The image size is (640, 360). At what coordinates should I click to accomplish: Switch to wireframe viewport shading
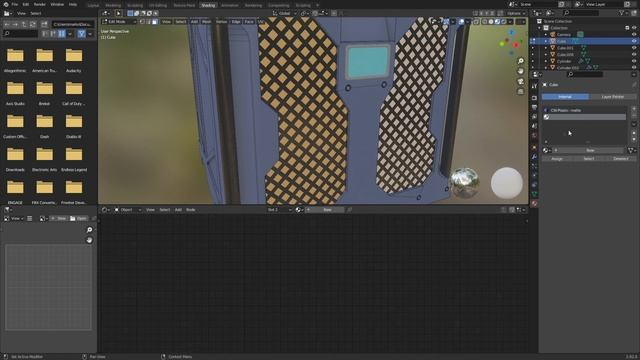pyautogui.click(x=485, y=22)
